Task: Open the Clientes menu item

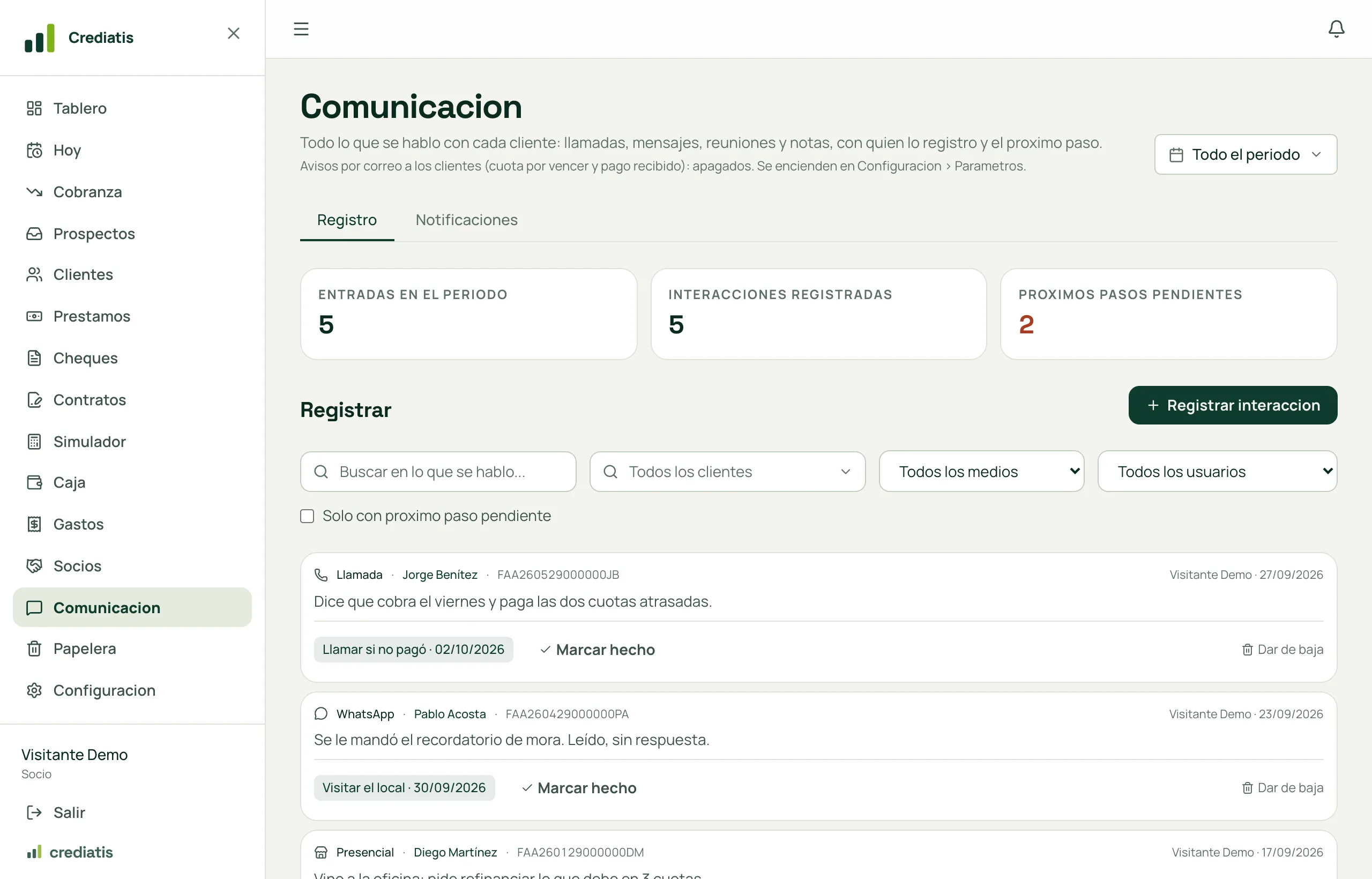Action: point(132,274)
